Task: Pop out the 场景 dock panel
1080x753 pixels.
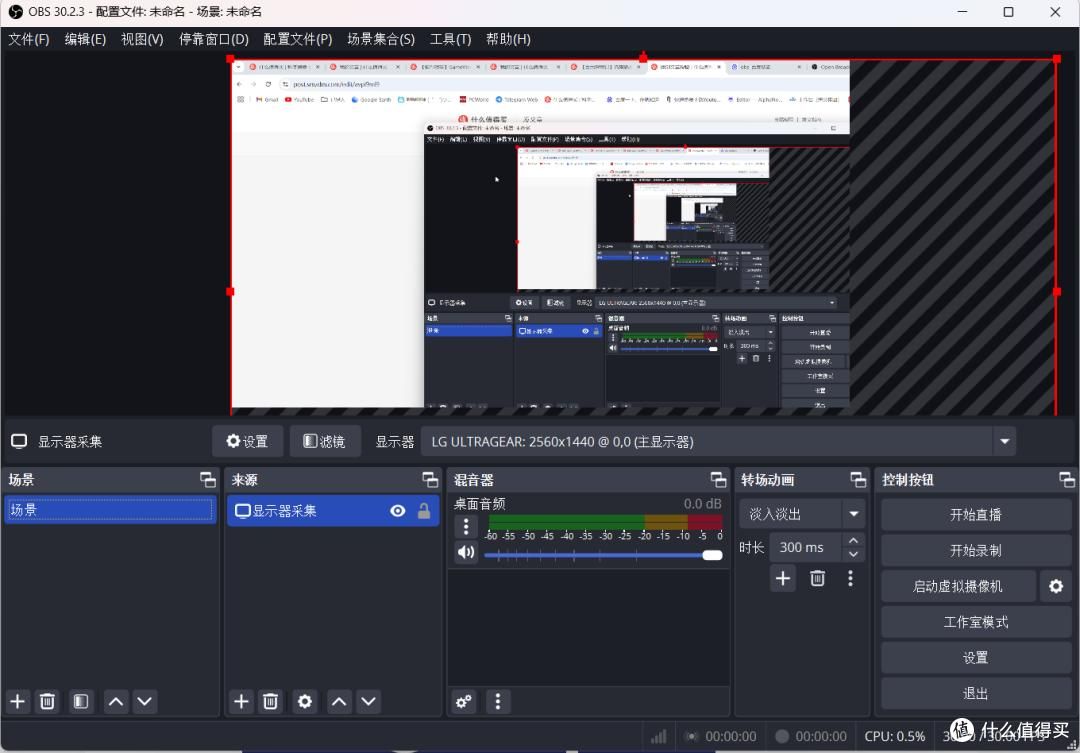Action: pos(207,479)
